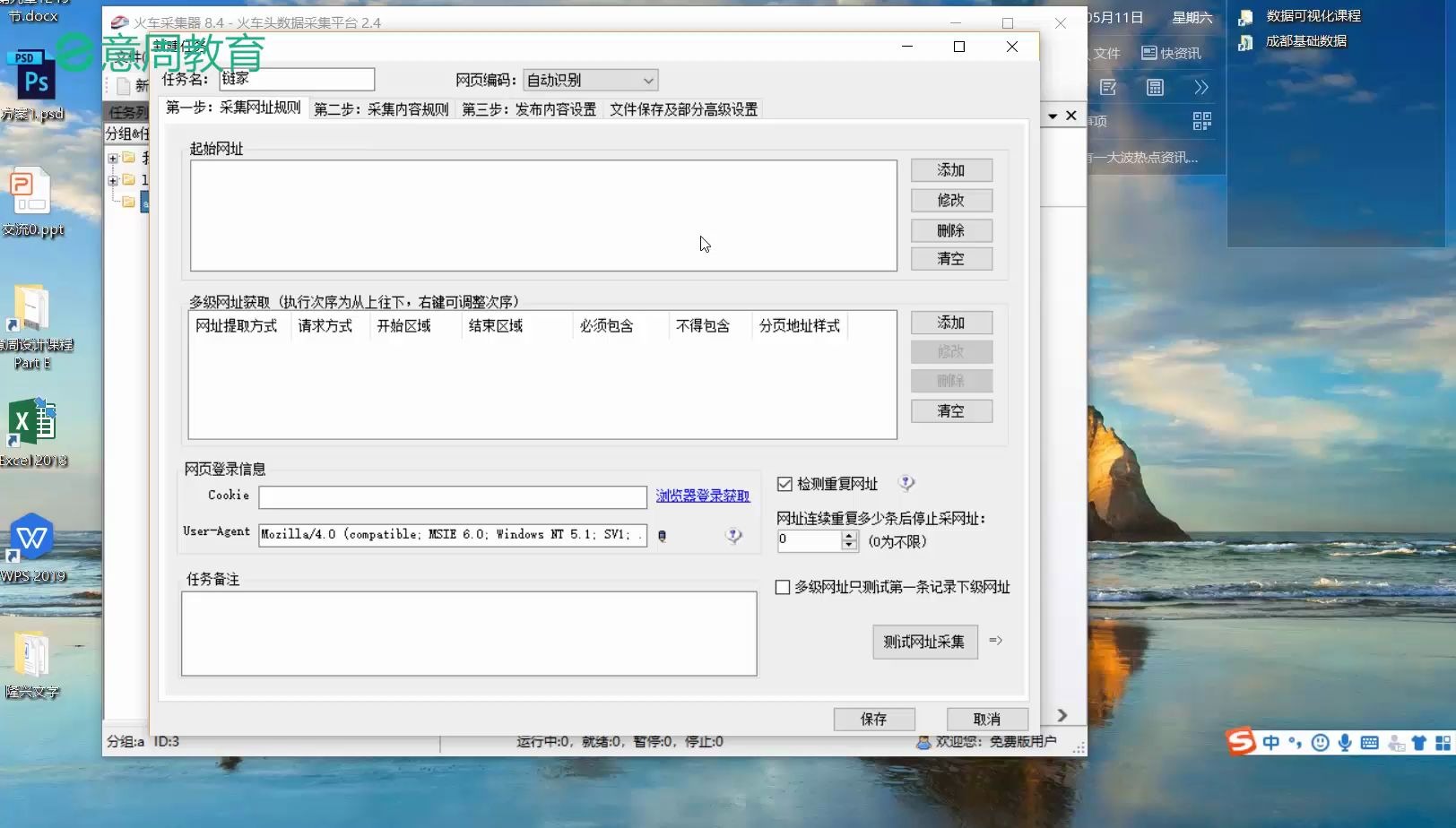Open the on-screen keyboard icon in the Sogou toolbar

tap(1369, 742)
